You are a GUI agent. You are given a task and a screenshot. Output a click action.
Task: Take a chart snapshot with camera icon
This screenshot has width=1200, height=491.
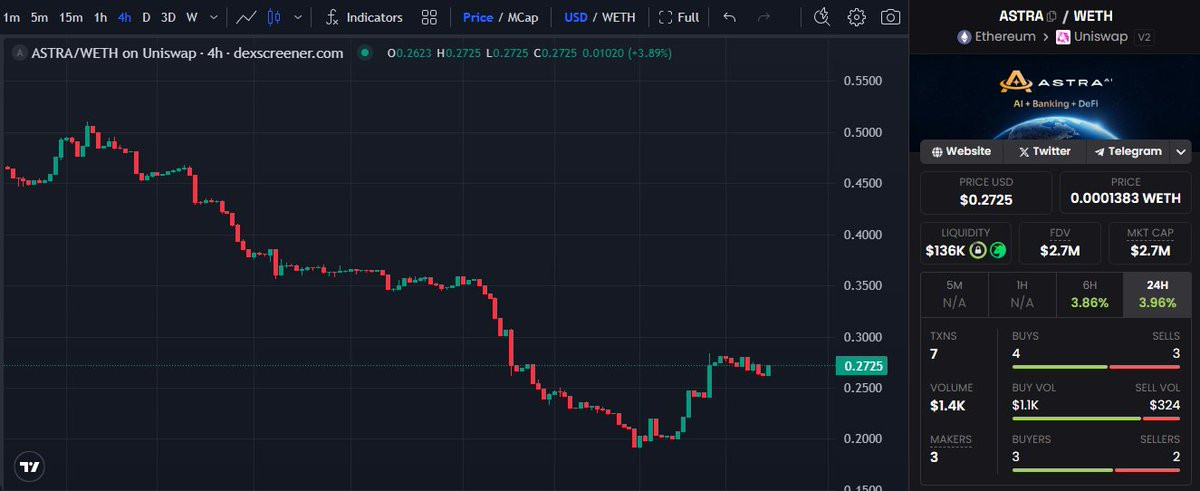[x=890, y=17]
